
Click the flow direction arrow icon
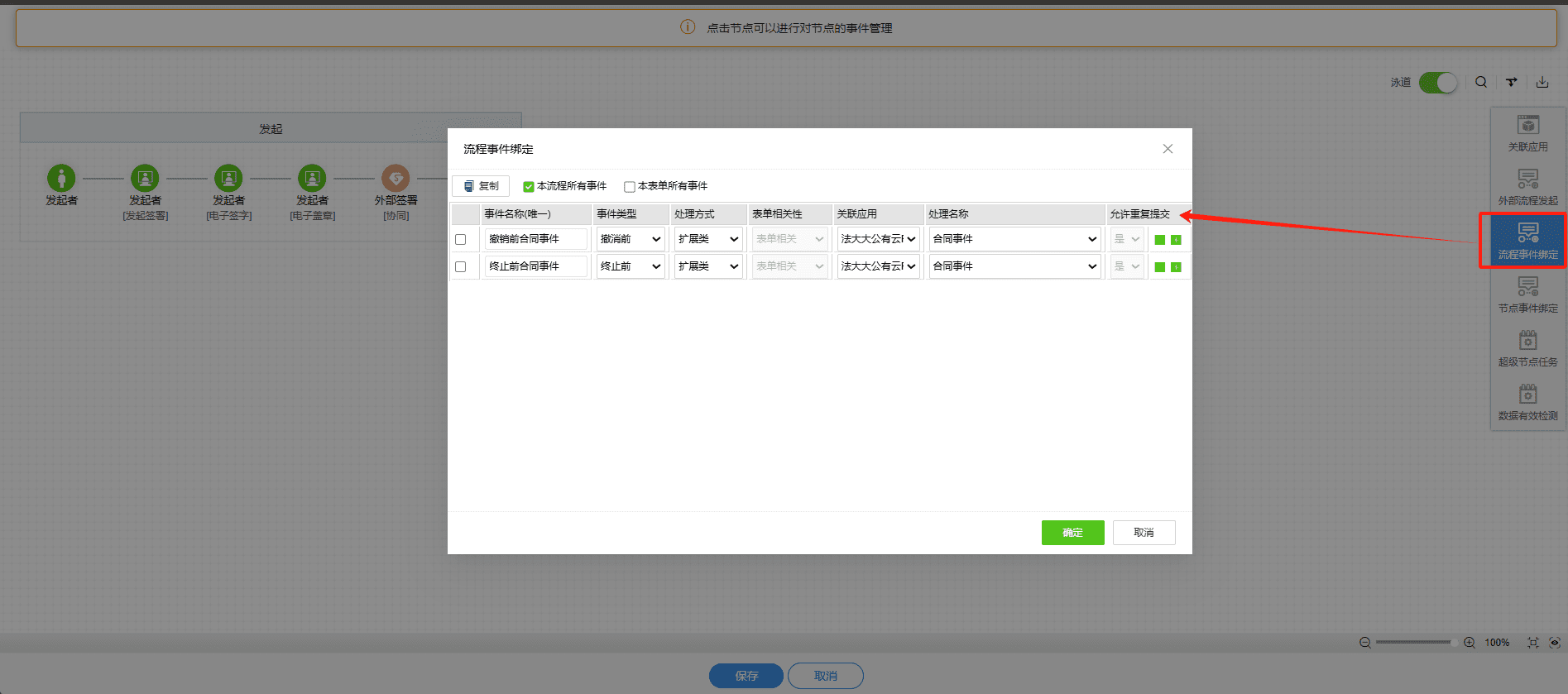[1512, 82]
